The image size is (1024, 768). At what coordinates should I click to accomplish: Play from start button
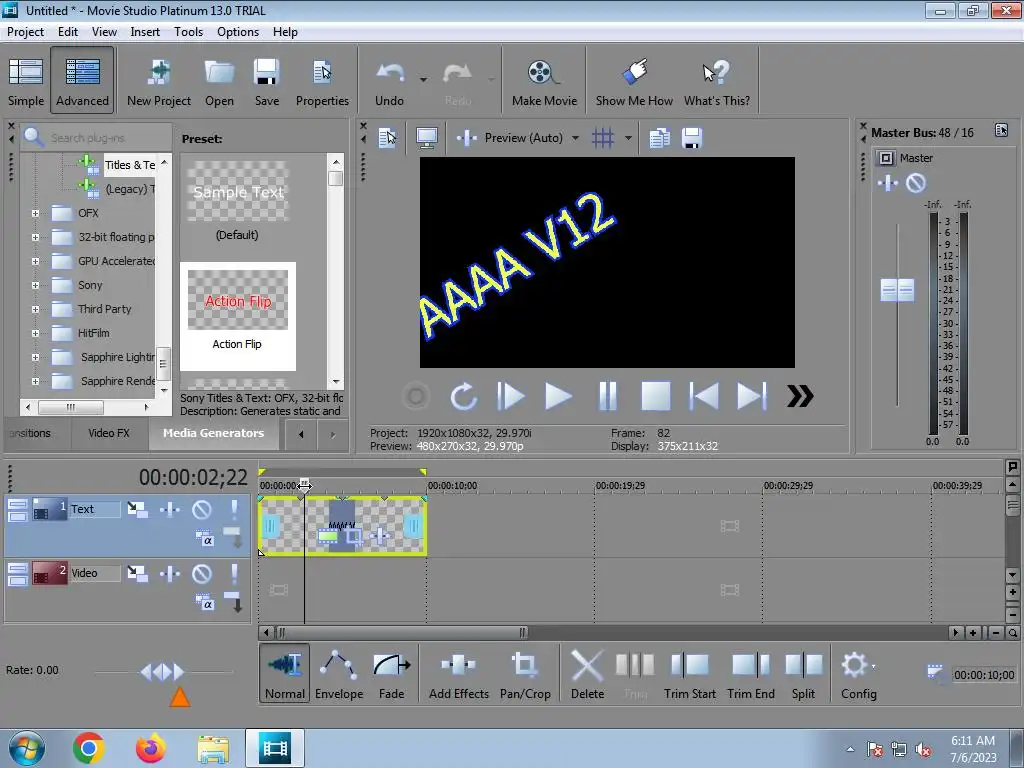pos(511,396)
